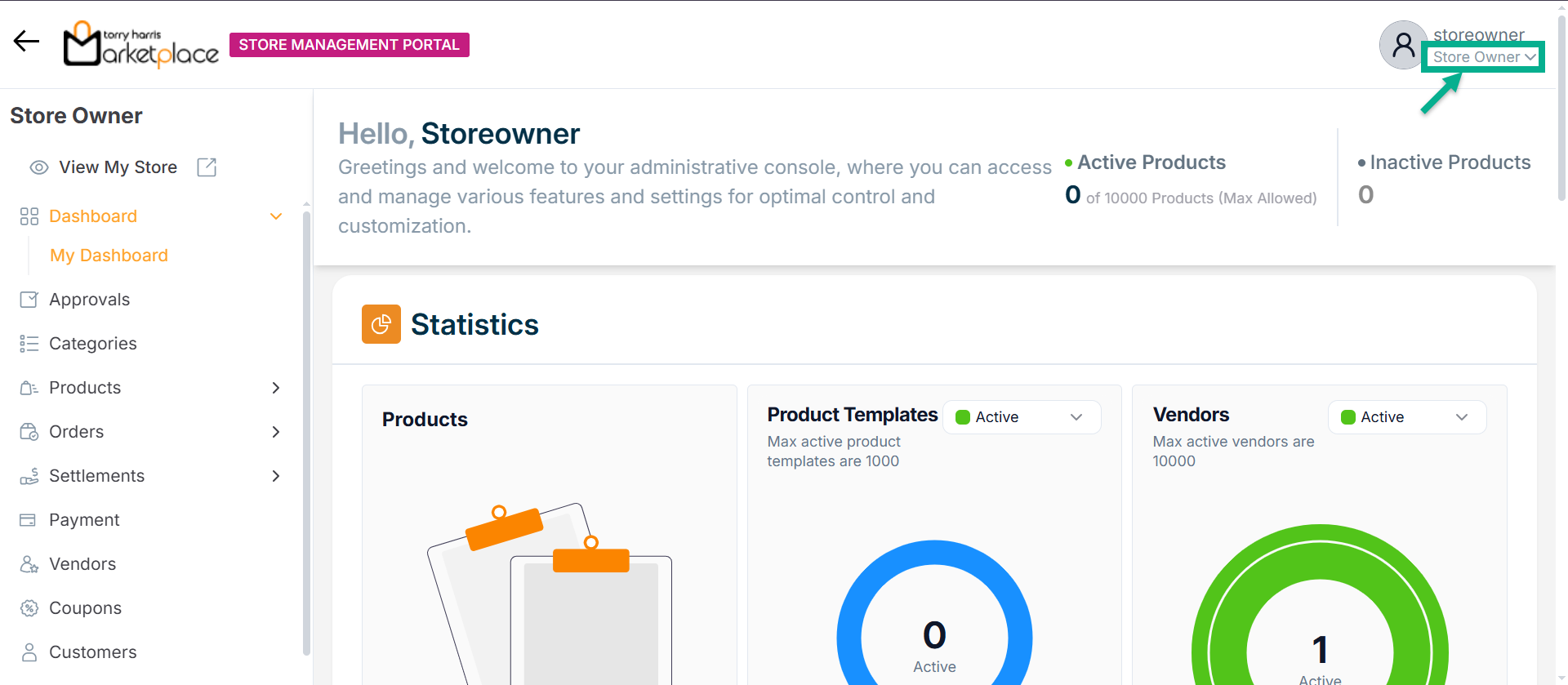Click the sidebar vertical scrollbar
The image size is (1568, 685).
[306, 433]
